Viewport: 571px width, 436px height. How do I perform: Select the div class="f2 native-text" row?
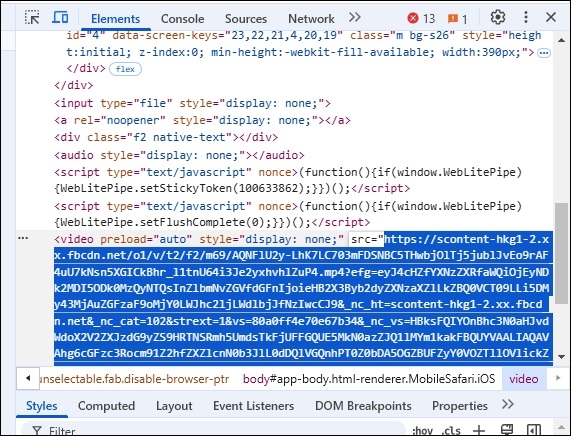[166, 137]
